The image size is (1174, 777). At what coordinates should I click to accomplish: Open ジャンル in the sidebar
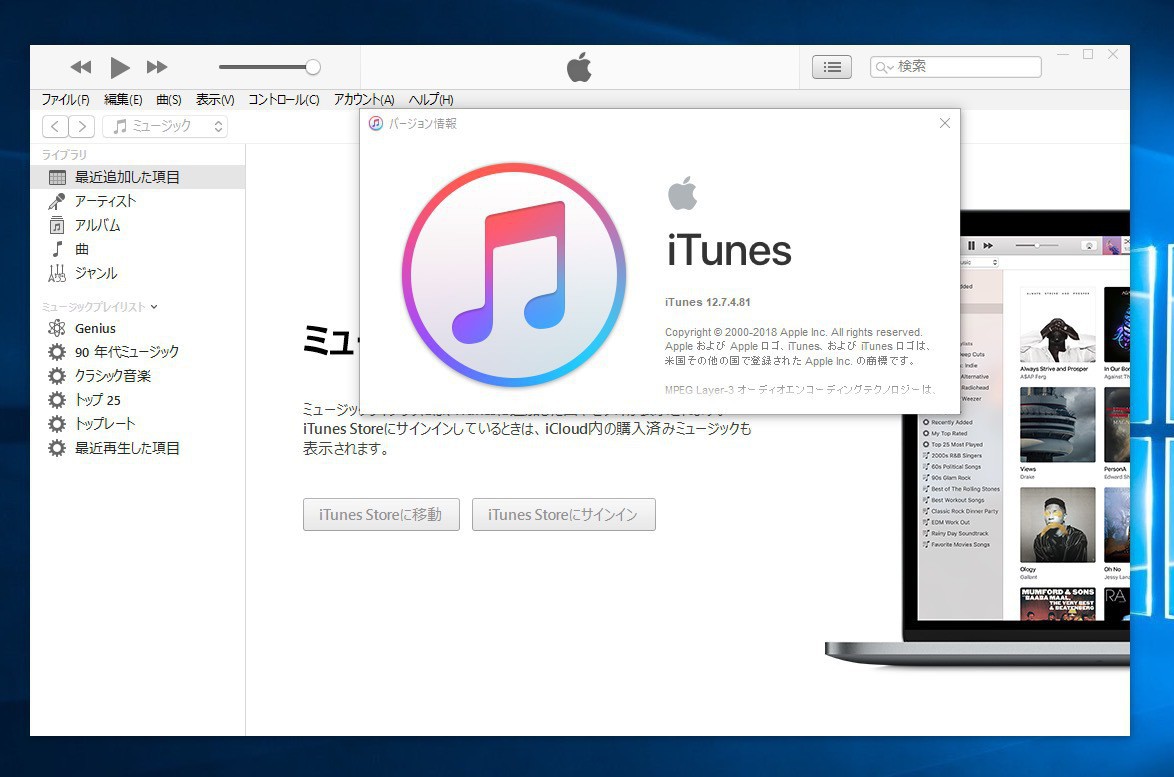pyautogui.click(x=95, y=273)
